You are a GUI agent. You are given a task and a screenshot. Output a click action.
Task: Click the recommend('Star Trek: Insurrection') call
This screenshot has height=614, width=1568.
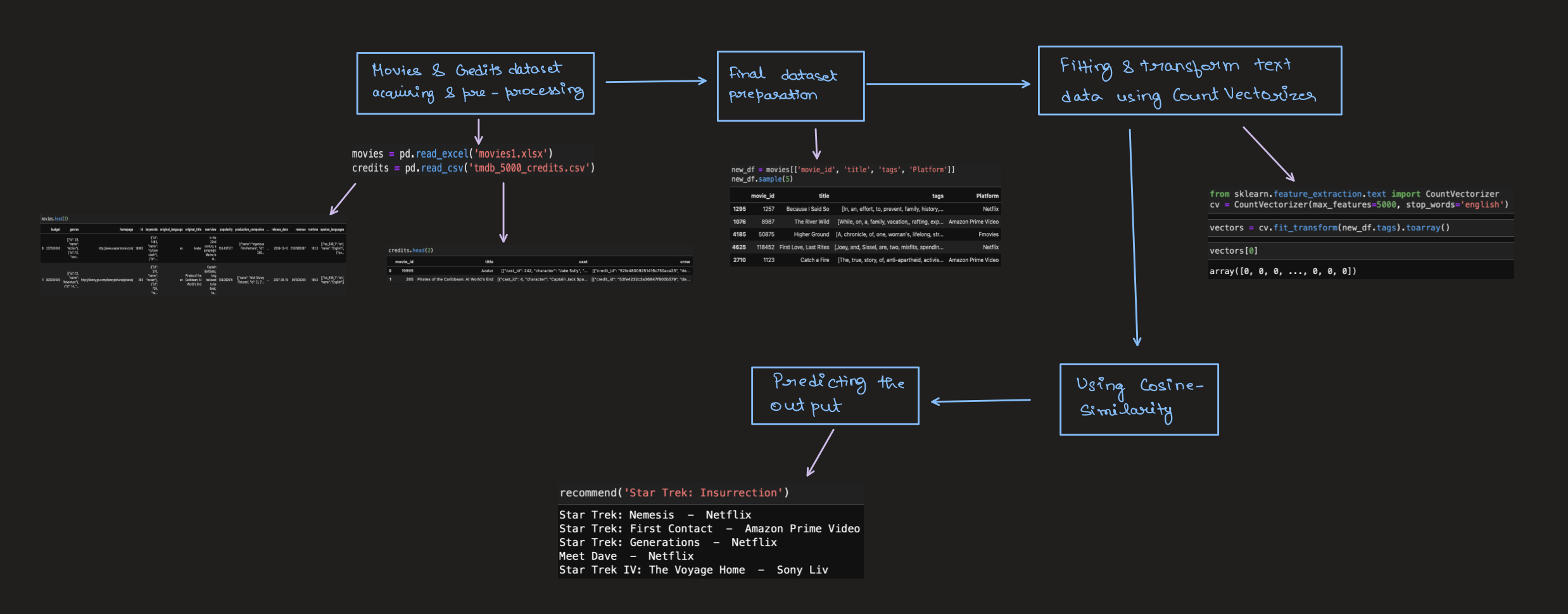point(673,492)
